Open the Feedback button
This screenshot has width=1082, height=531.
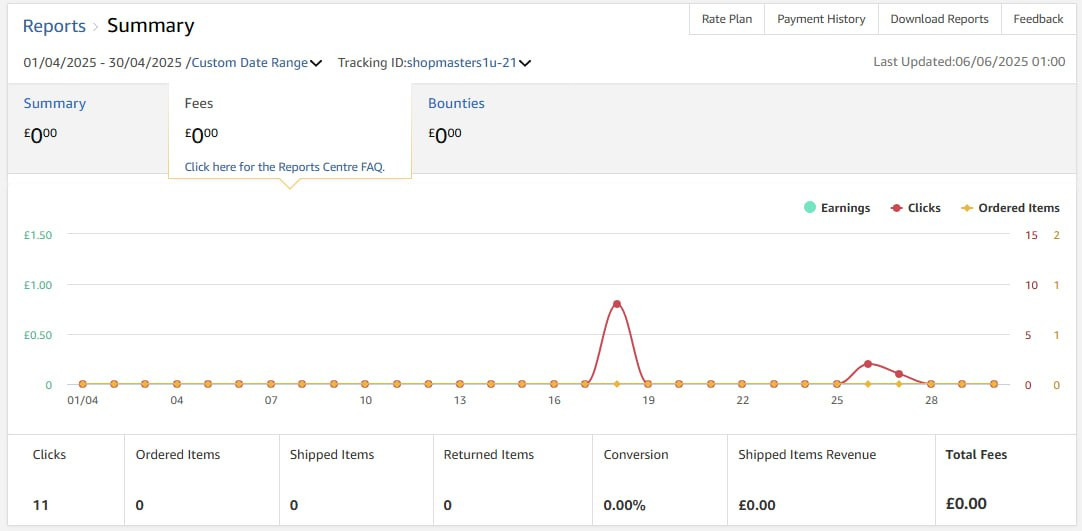pos(1038,19)
